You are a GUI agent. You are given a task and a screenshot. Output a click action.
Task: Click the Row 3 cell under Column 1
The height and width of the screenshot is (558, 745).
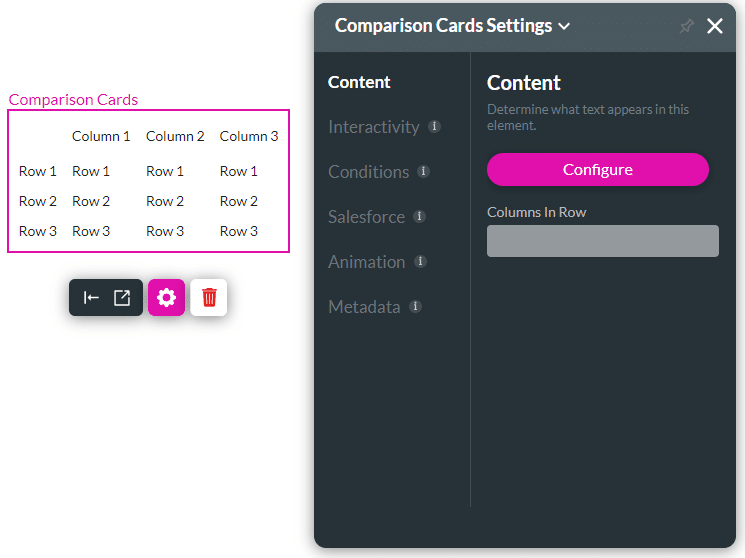[91, 231]
